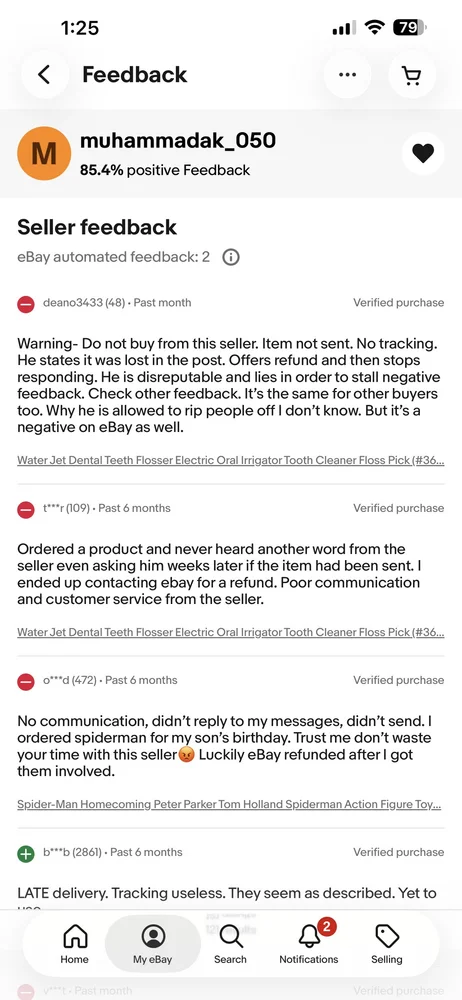Toggle the heart to save this seller

click(422, 153)
